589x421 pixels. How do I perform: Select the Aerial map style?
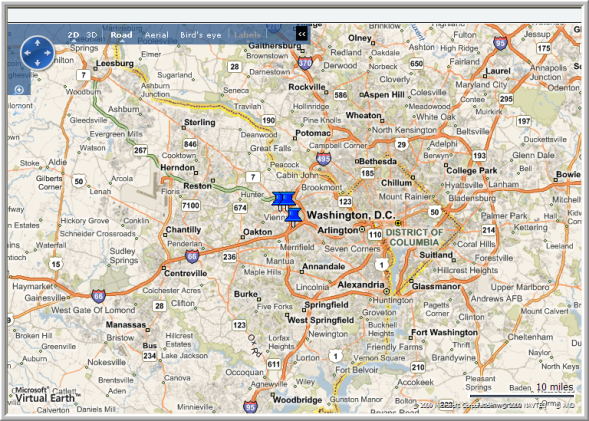(157, 35)
